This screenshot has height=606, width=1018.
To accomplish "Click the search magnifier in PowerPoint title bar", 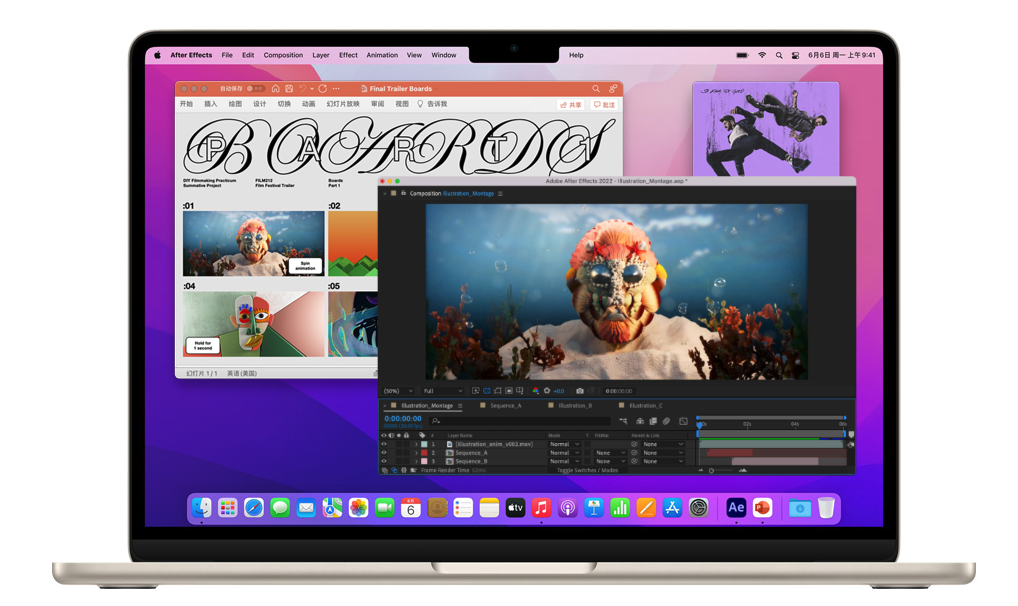I will [595, 88].
